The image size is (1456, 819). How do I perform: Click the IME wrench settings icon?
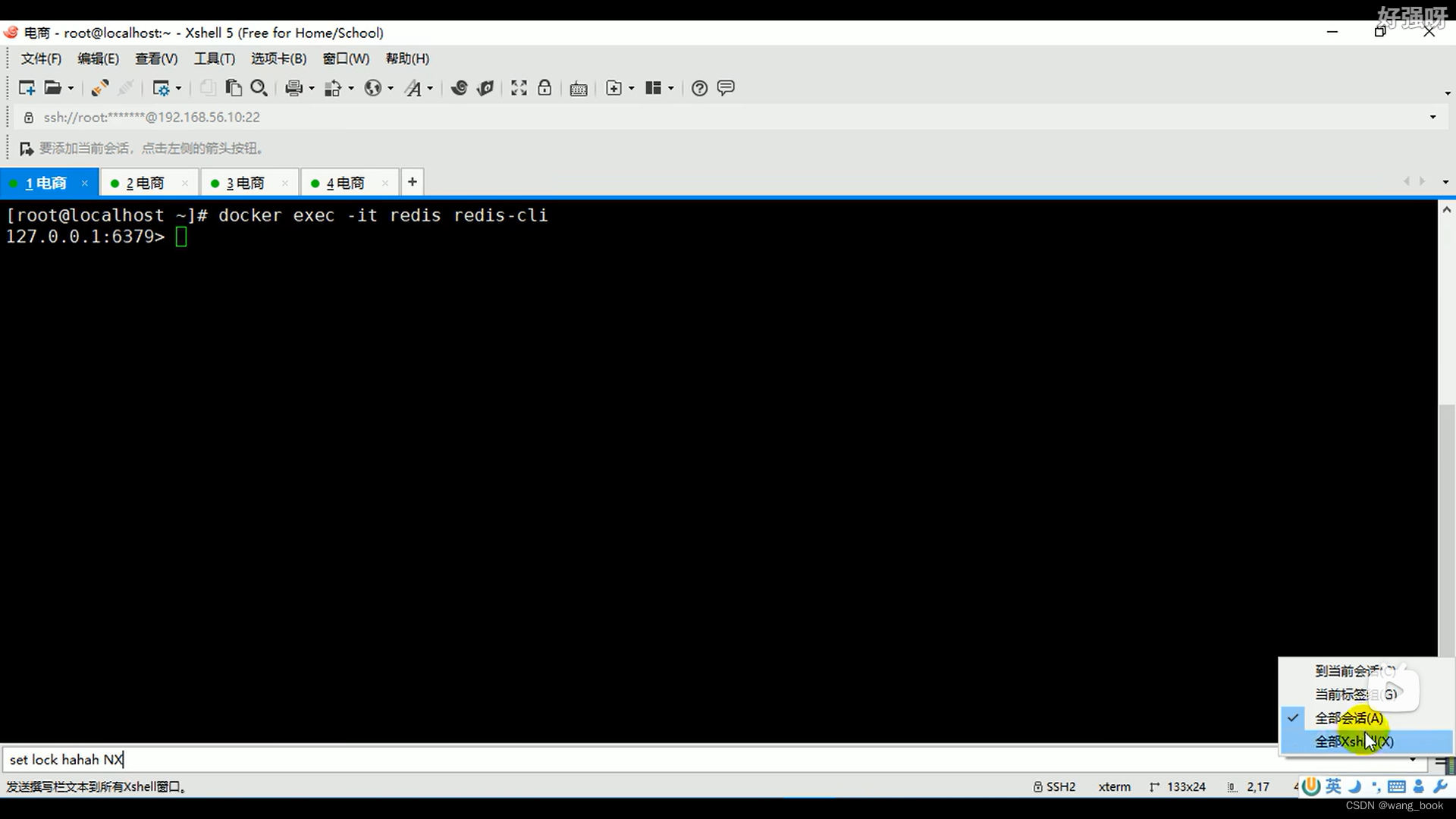click(1440, 786)
